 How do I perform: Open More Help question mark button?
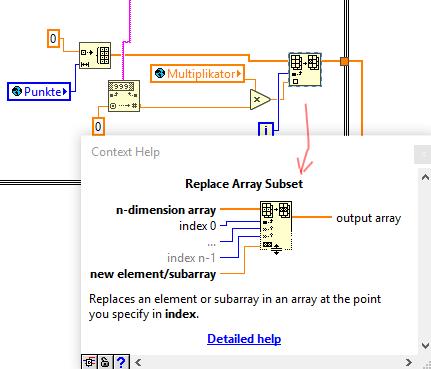click(121, 362)
